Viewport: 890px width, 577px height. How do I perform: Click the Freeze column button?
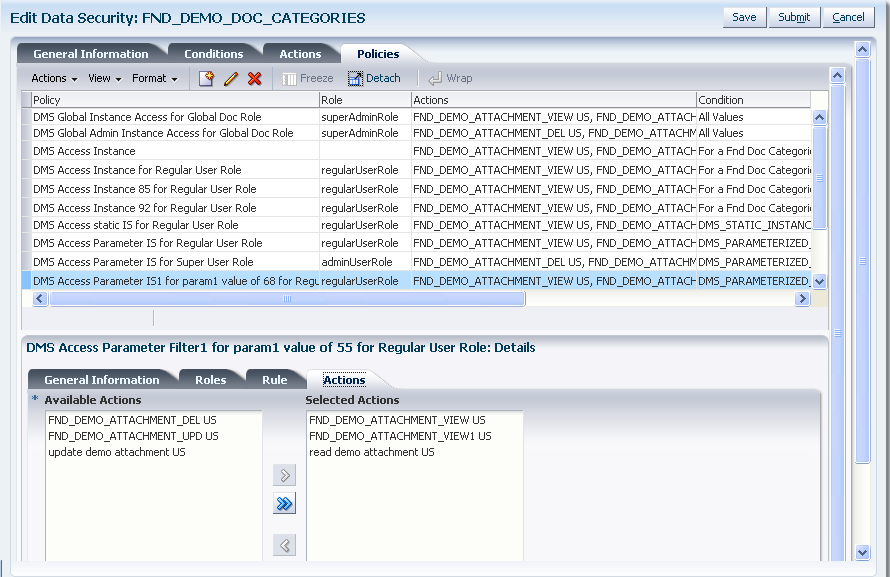[308, 78]
